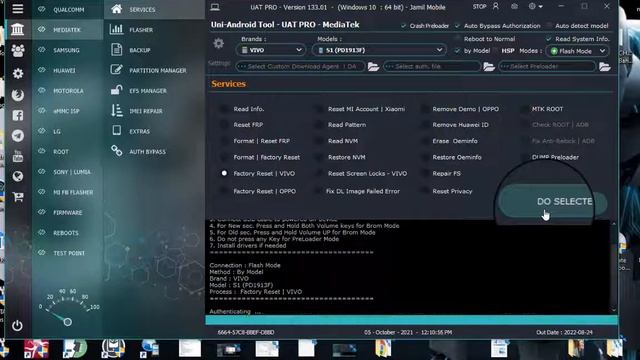
Task: Click the screenshot camera icon in title bar
Action: point(515,7)
